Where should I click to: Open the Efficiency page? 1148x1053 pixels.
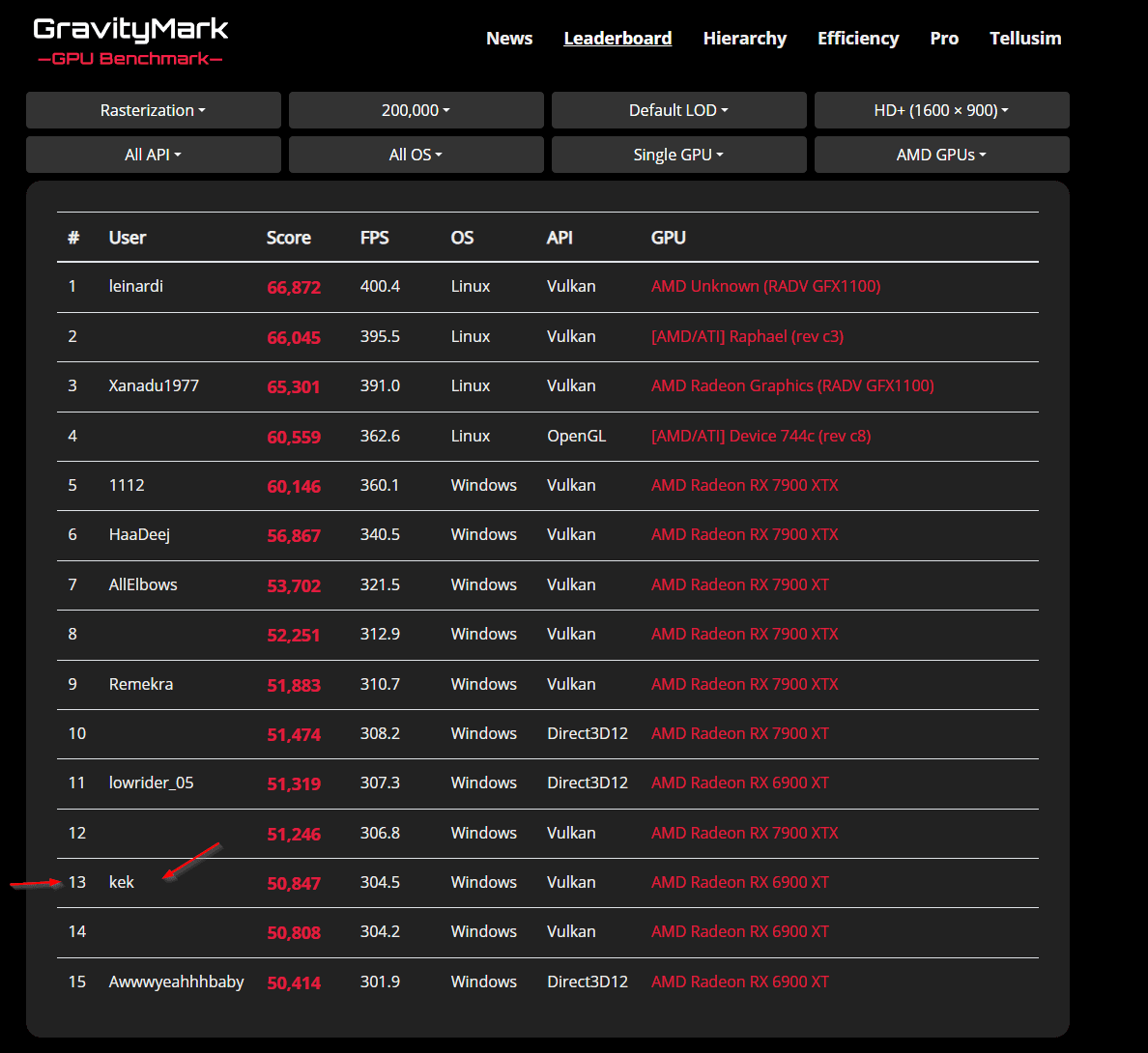click(858, 38)
